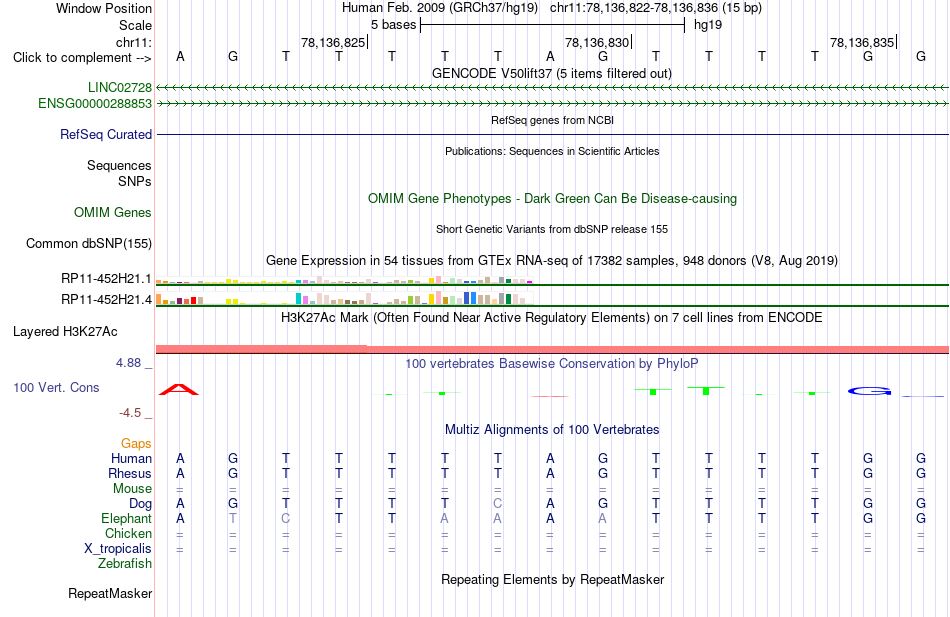Click the ENSG00000288853 right-arrow gene line
This screenshot has height=617, width=950.
point(552,104)
